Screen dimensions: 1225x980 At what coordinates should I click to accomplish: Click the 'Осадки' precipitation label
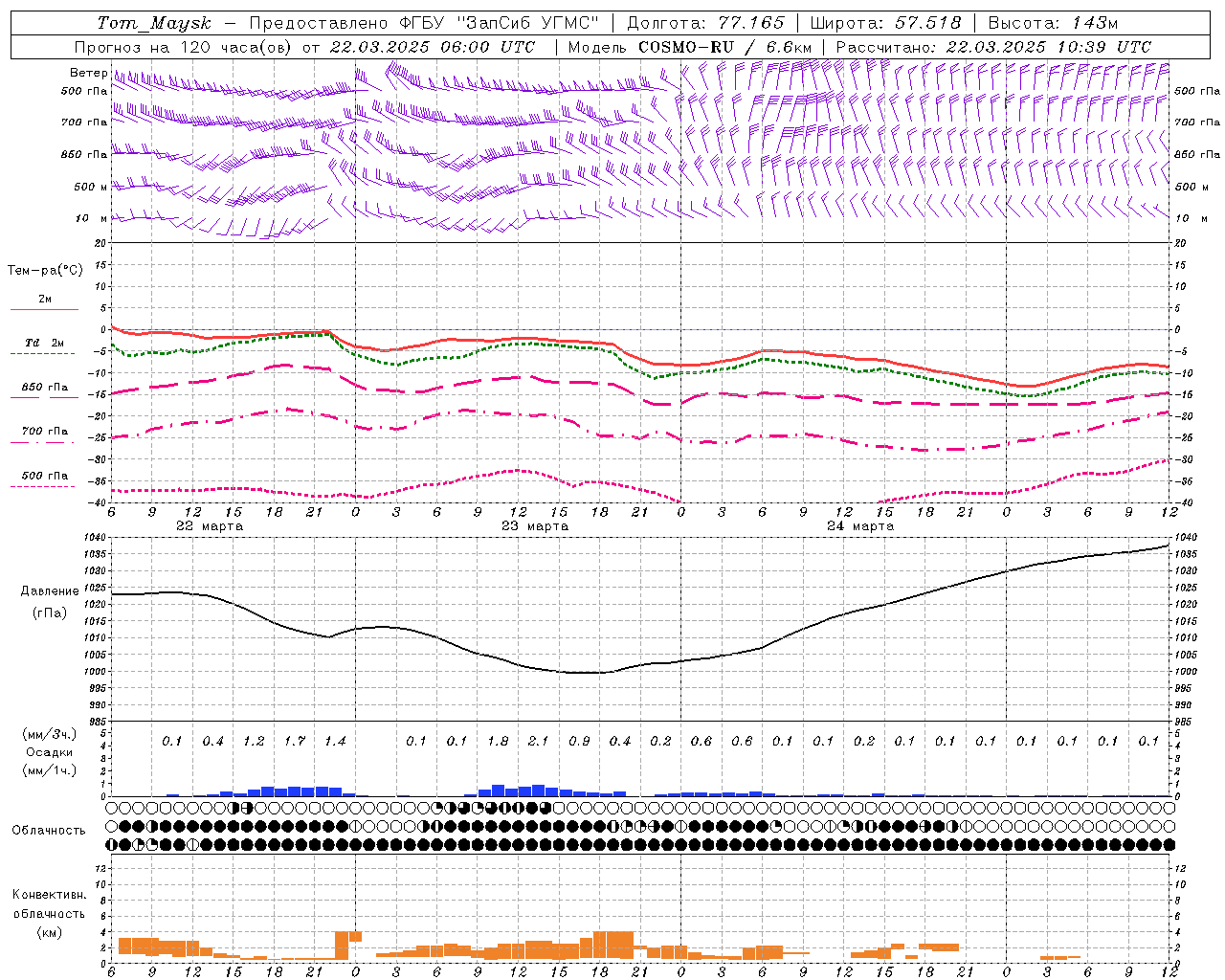coord(49,752)
